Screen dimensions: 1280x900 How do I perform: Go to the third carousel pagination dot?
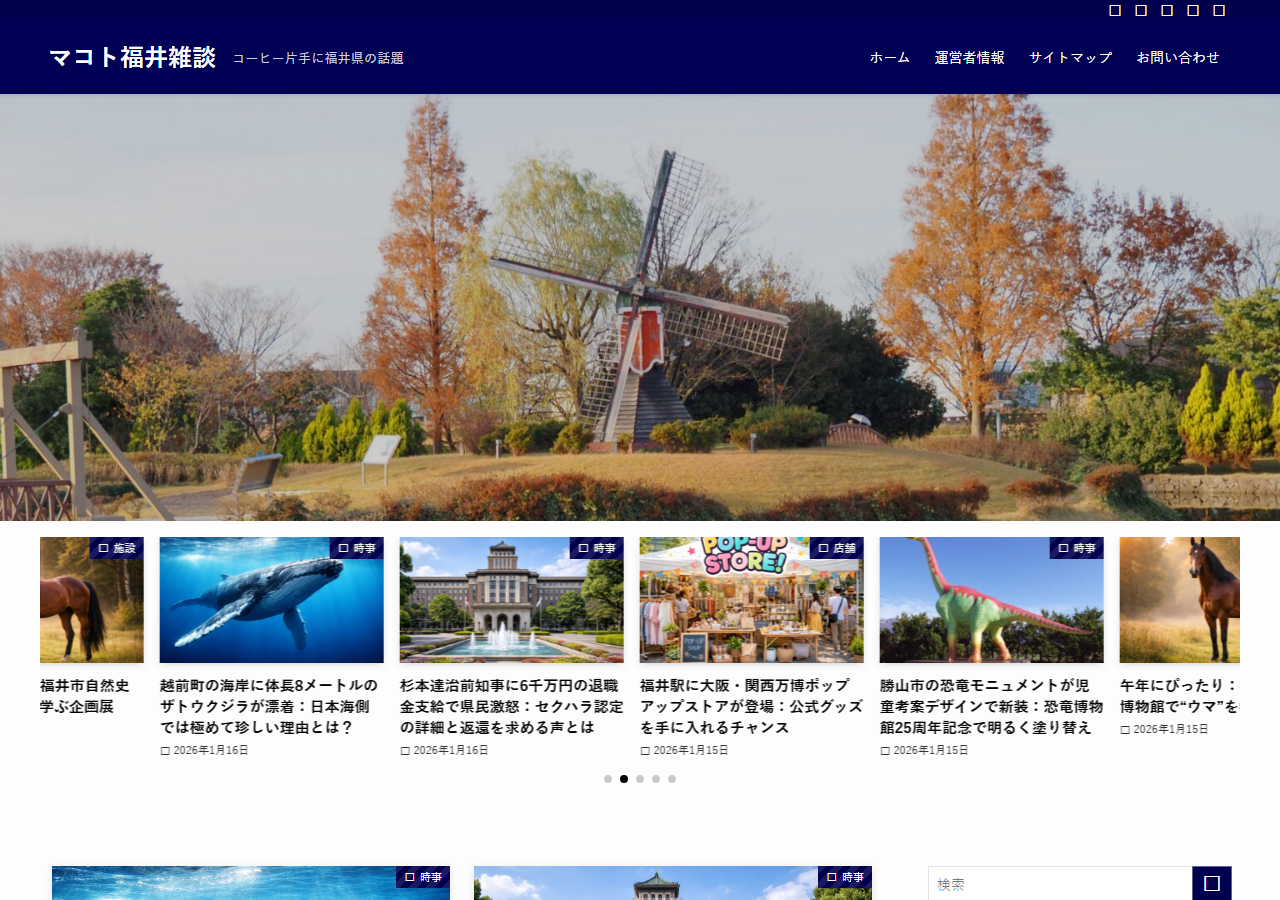(640, 779)
